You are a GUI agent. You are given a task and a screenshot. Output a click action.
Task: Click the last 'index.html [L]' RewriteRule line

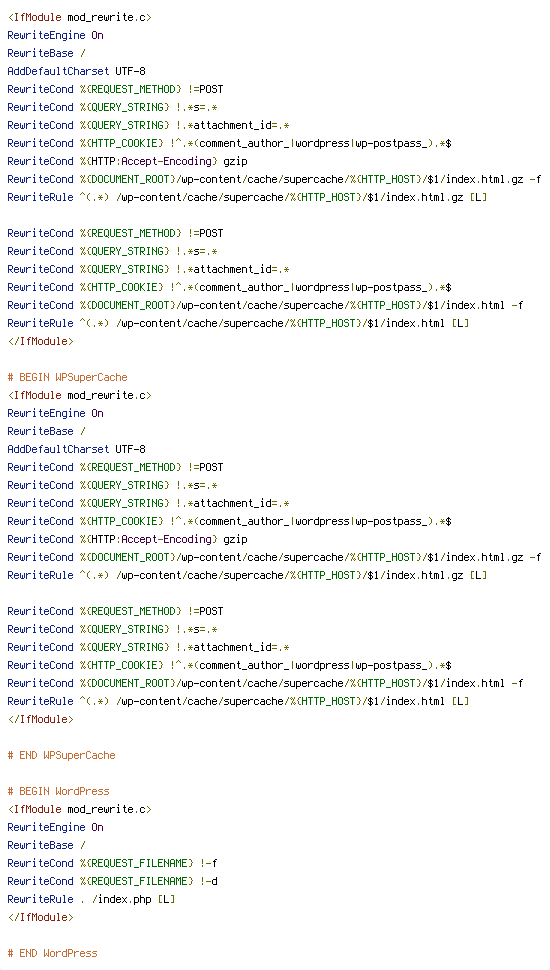tap(238, 702)
